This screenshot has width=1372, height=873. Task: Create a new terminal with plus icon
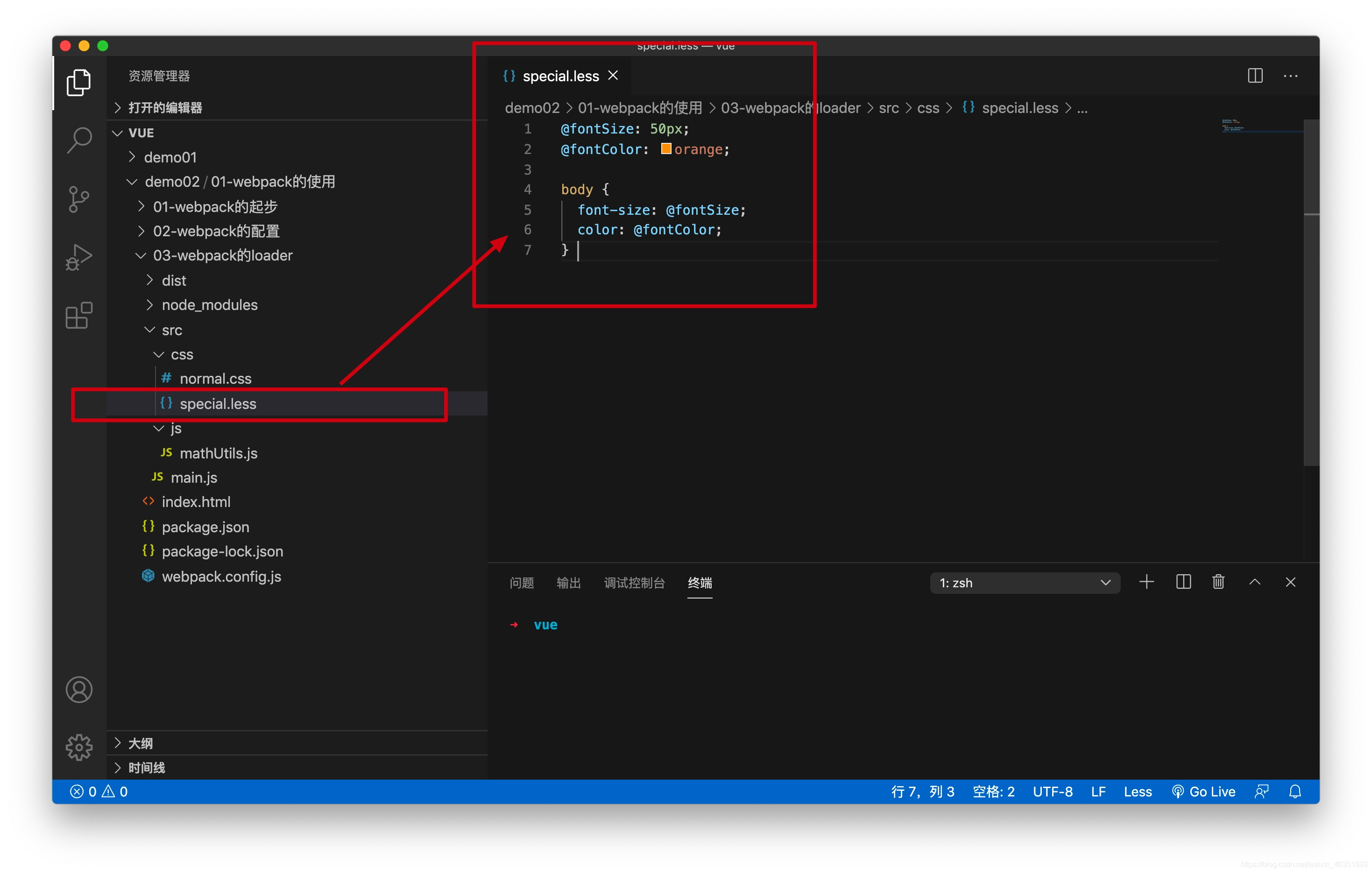[1146, 582]
